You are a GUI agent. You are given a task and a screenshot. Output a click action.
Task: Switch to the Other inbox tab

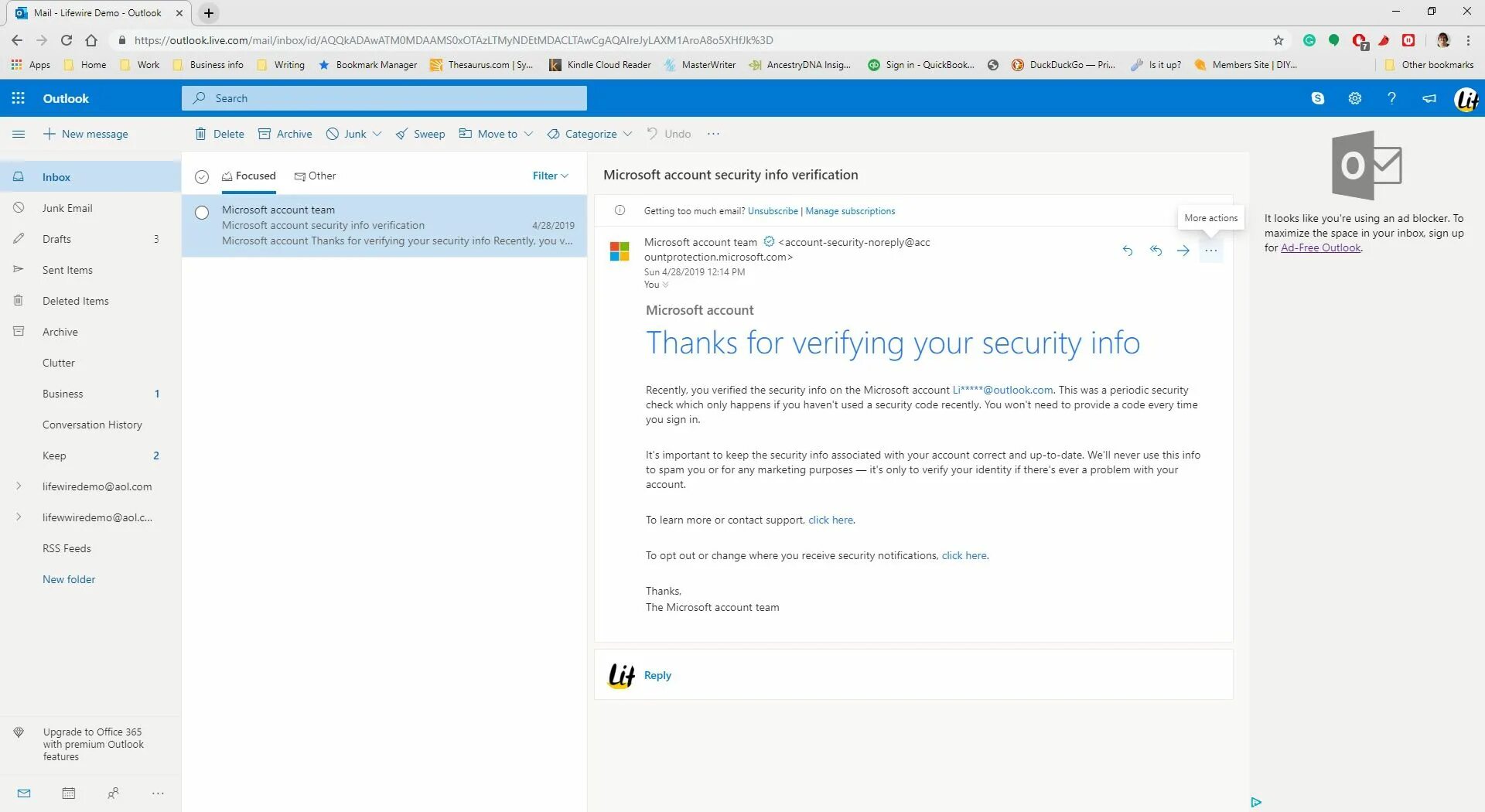(315, 176)
